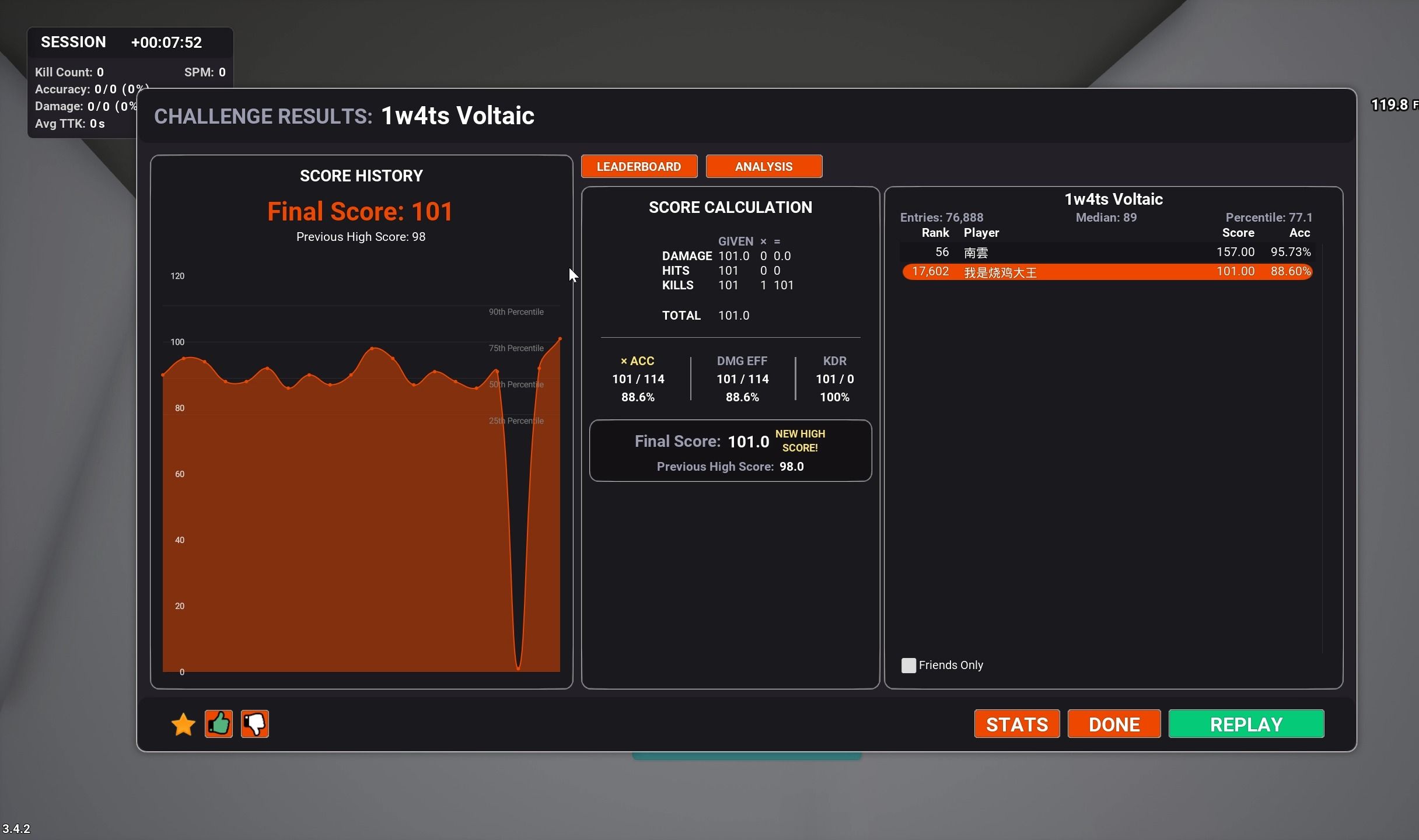Screen dimensions: 1419x840
Task: Click the Final Score: 101 heading
Action: click(360, 211)
